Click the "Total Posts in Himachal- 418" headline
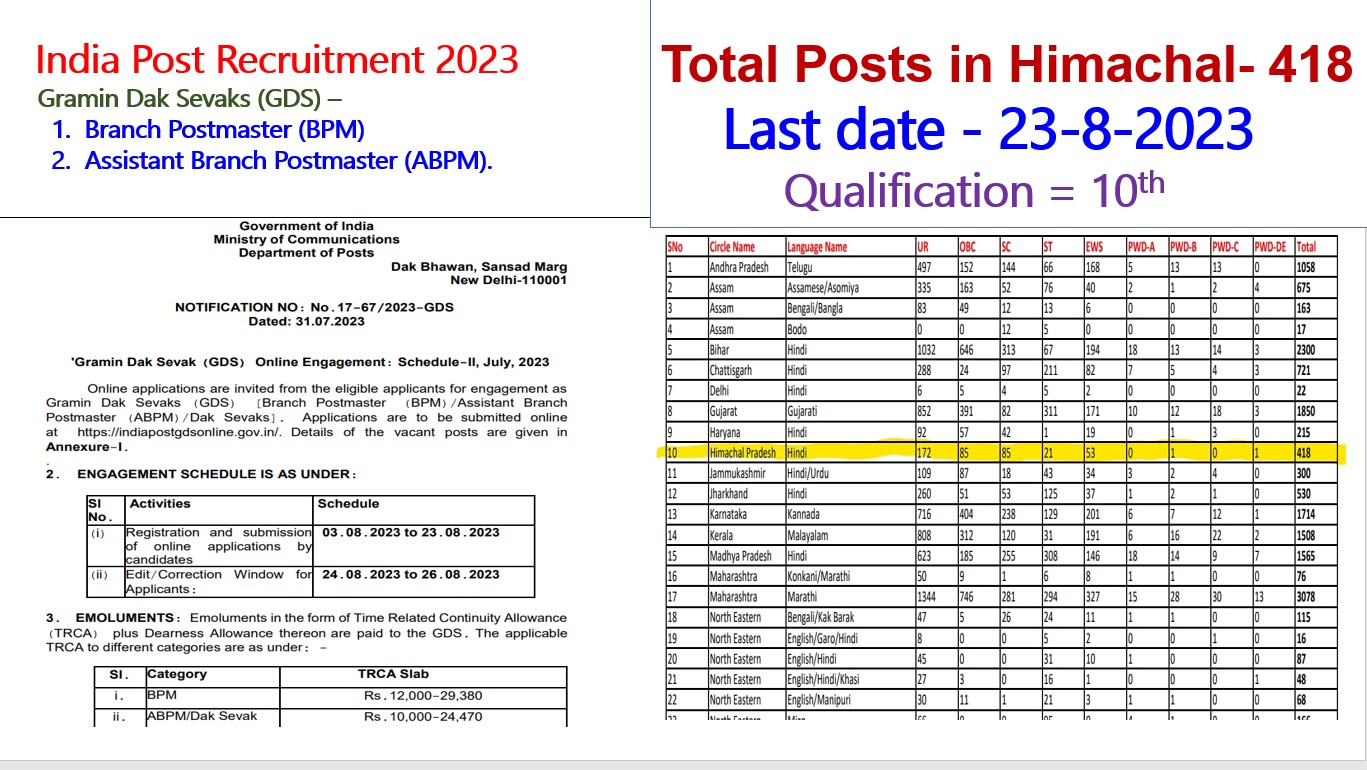This screenshot has width=1367, height=770. (x=1008, y=65)
